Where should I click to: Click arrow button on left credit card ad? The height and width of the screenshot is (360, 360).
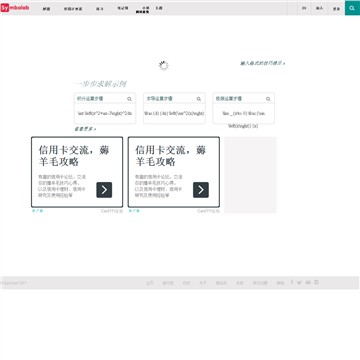tap(104, 190)
